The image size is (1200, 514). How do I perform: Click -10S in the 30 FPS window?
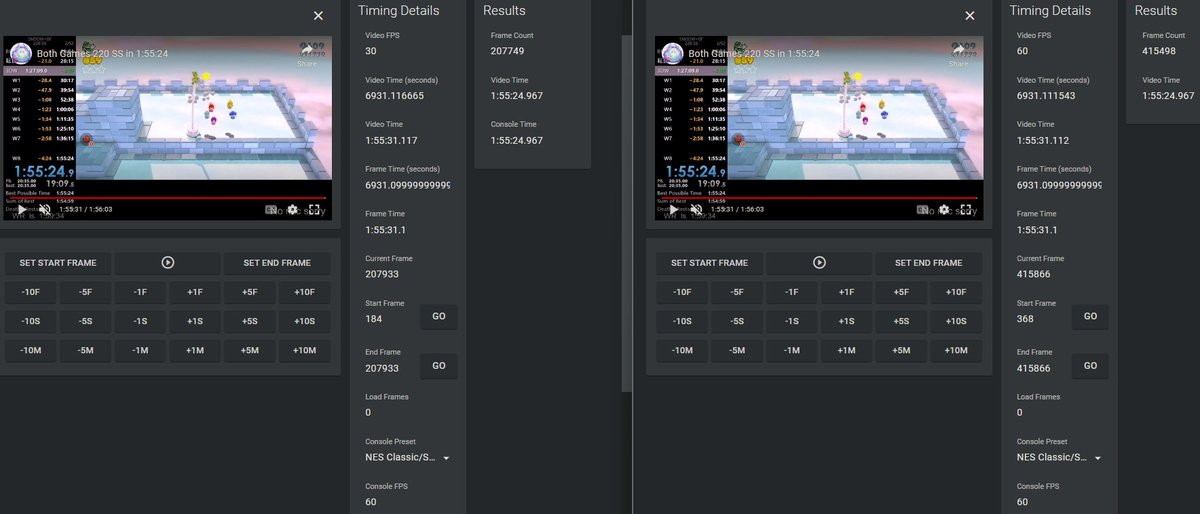pos(30,321)
